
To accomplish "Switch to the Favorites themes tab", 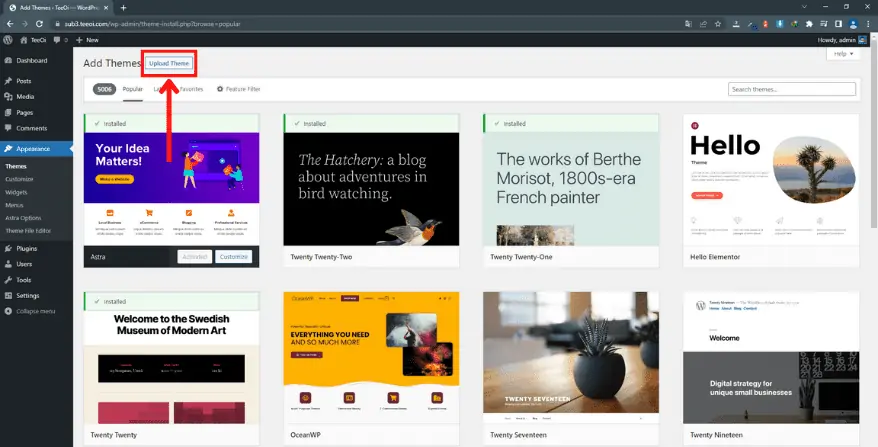I will pyautogui.click(x=191, y=89).
